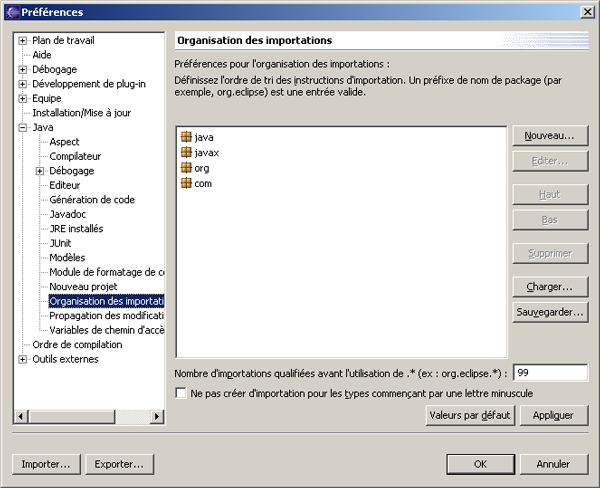Confirm preferences with the OK button
The width and height of the screenshot is (600, 488).
click(480, 464)
